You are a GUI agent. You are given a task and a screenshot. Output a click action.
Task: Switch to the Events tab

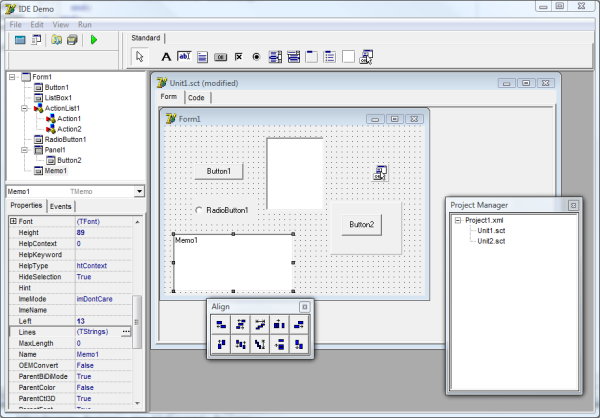coord(61,206)
